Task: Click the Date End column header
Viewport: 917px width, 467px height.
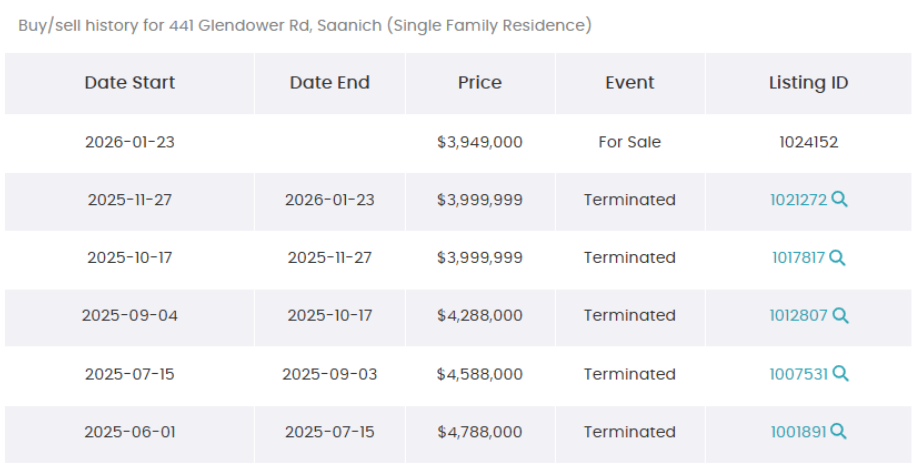Action: click(330, 83)
